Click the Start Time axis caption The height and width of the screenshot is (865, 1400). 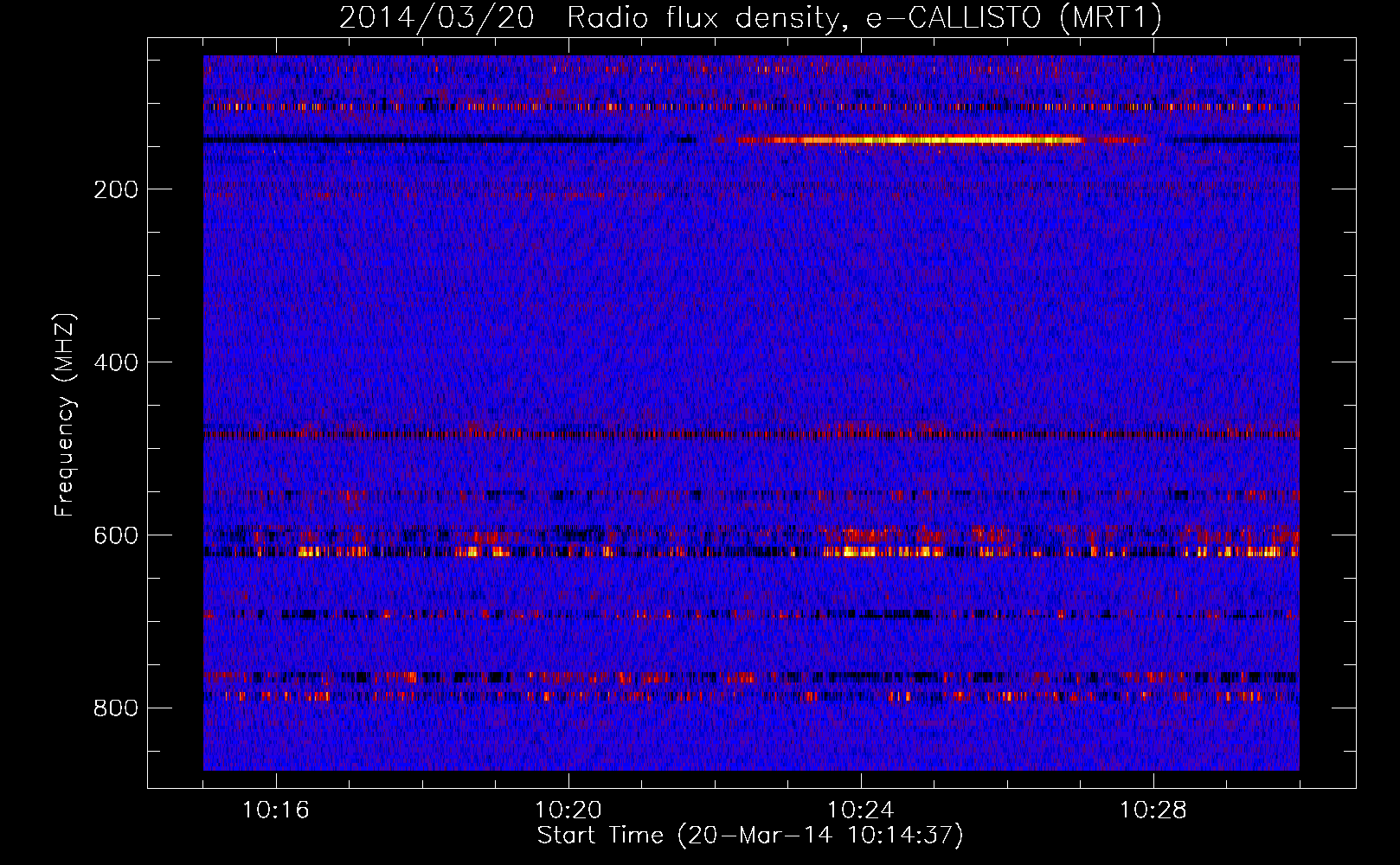[x=750, y=836]
